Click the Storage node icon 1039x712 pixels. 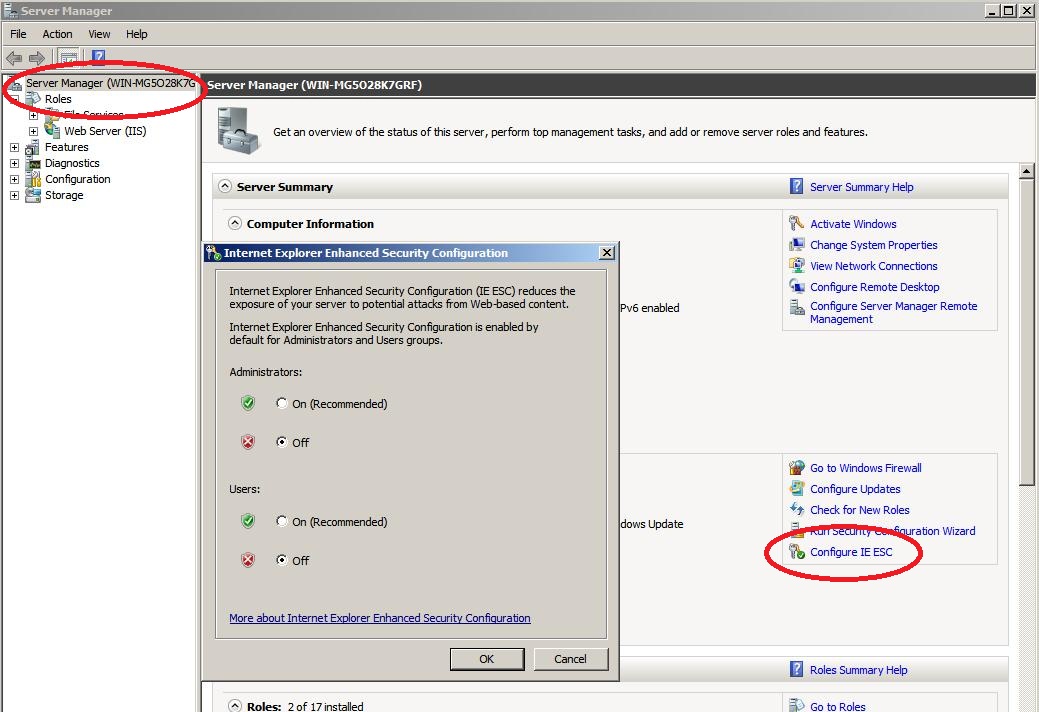(x=32, y=195)
